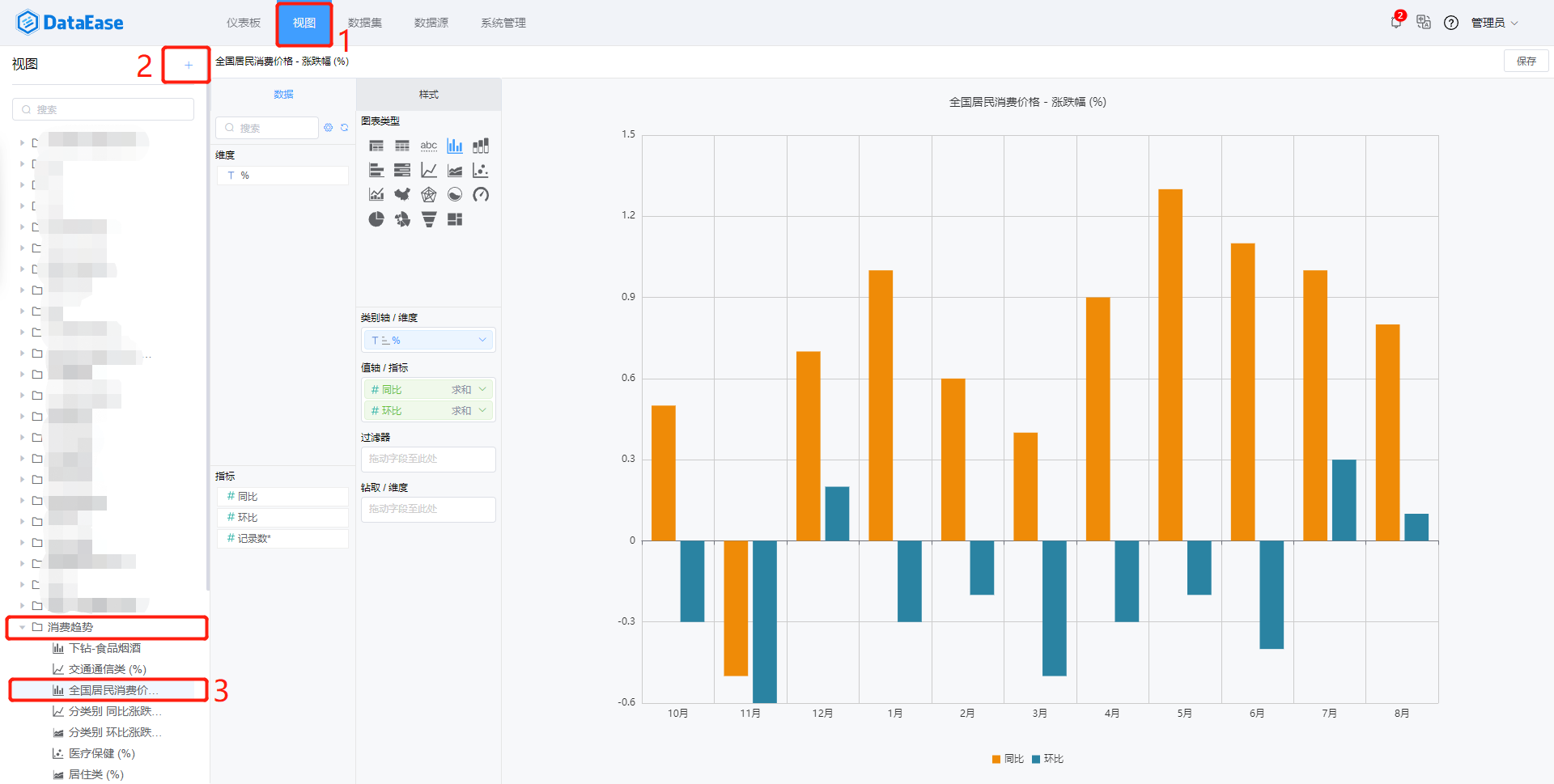
Task: Click the 保存 button
Action: 1525,61
